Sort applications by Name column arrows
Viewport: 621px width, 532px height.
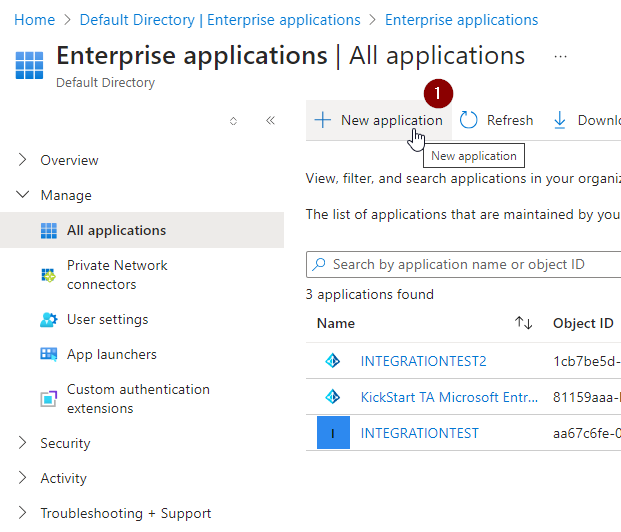[523, 323]
